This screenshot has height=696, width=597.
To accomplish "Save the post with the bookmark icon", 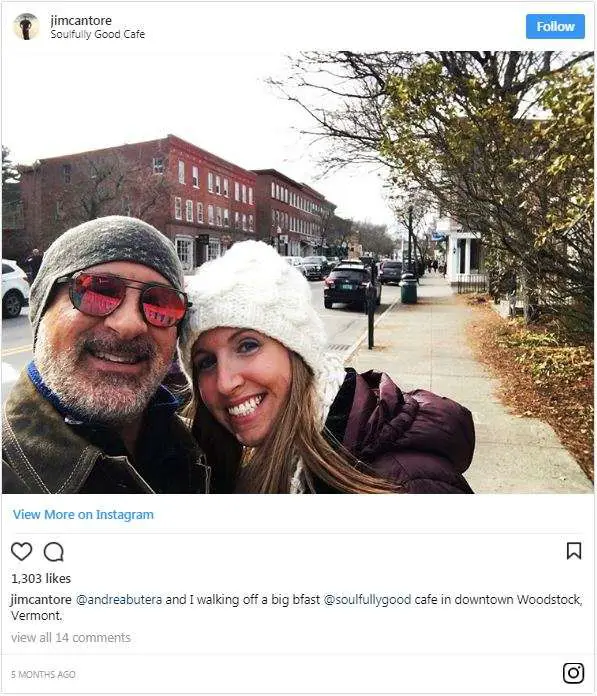I will click(573, 551).
